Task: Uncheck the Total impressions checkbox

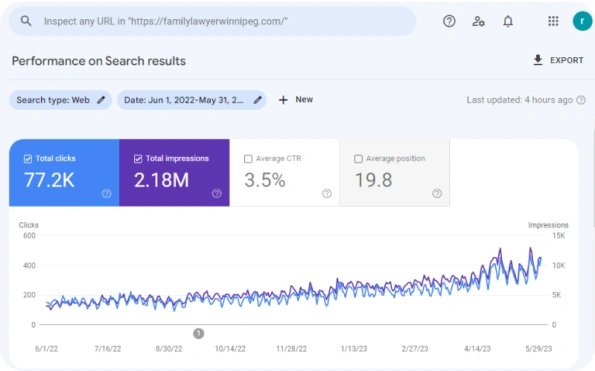Action: 138,159
